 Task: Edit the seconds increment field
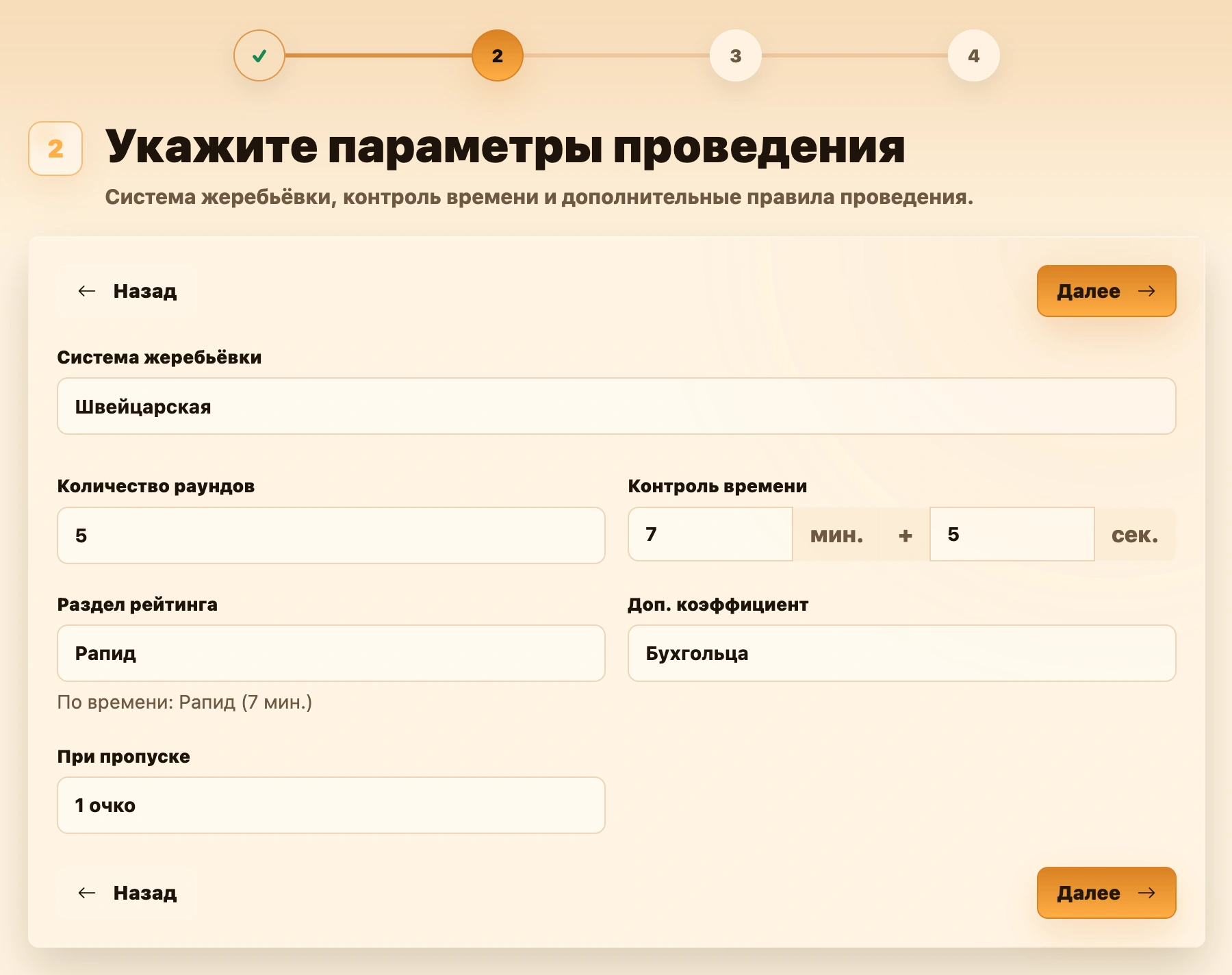point(1012,534)
